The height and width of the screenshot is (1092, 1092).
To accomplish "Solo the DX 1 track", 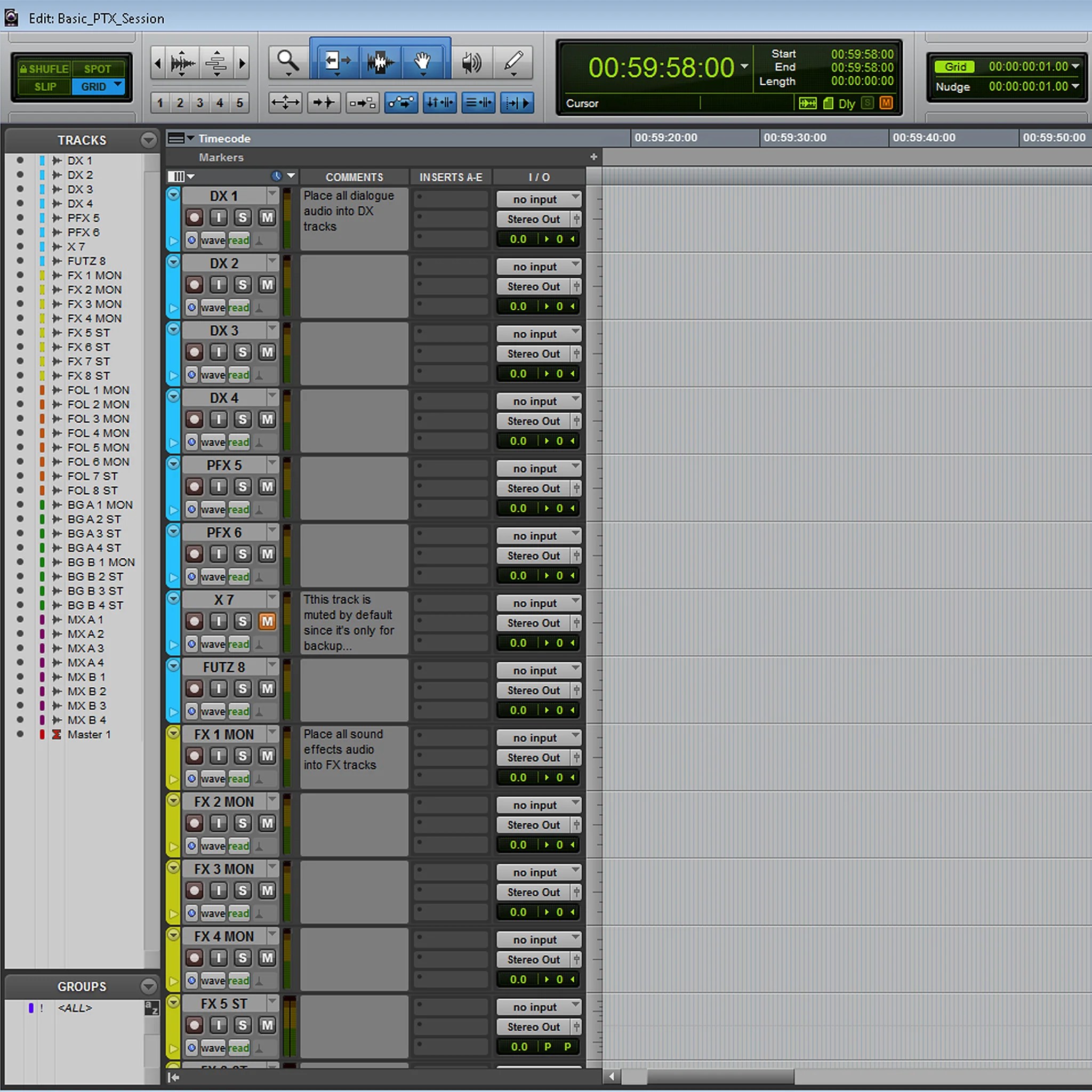I will click(243, 217).
